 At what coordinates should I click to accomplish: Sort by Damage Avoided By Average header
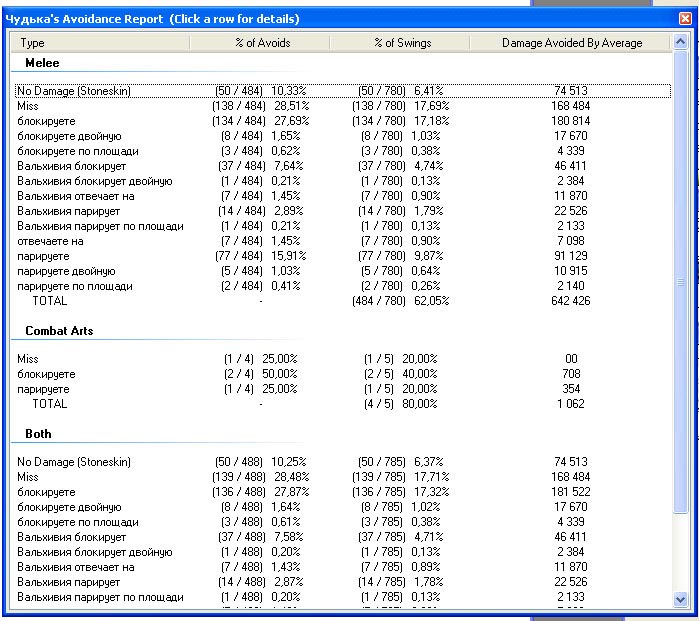pyautogui.click(x=570, y=43)
